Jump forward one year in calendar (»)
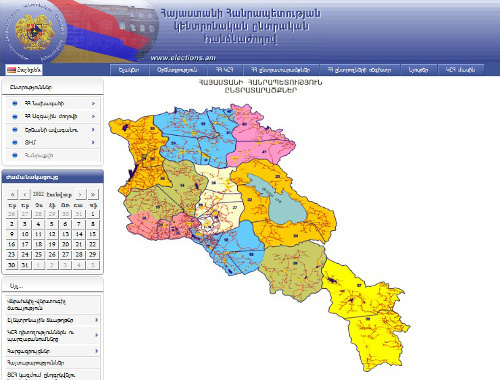This screenshot has height=380, width=500. click(93, 194)
